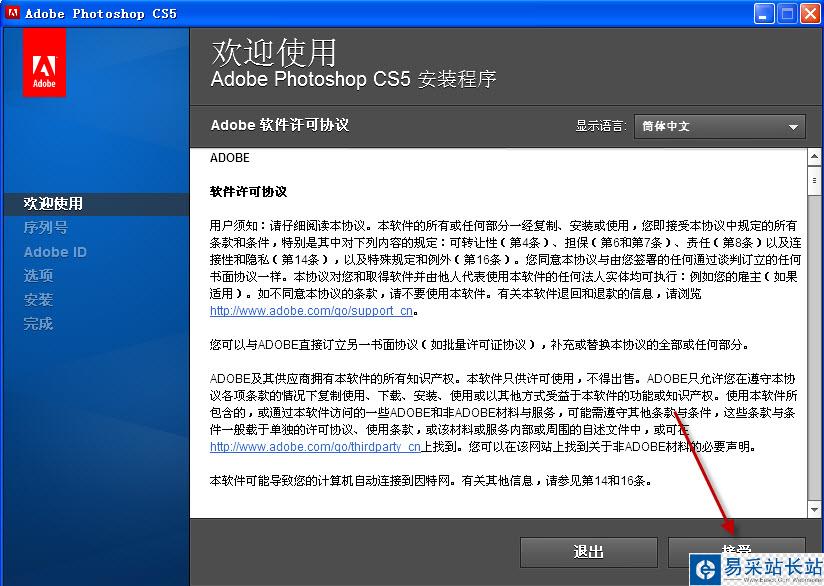The width and height of the screenshot is (824, 586).
Task: Click the 欢迎使用 large title text
Action: coord(274,52)
